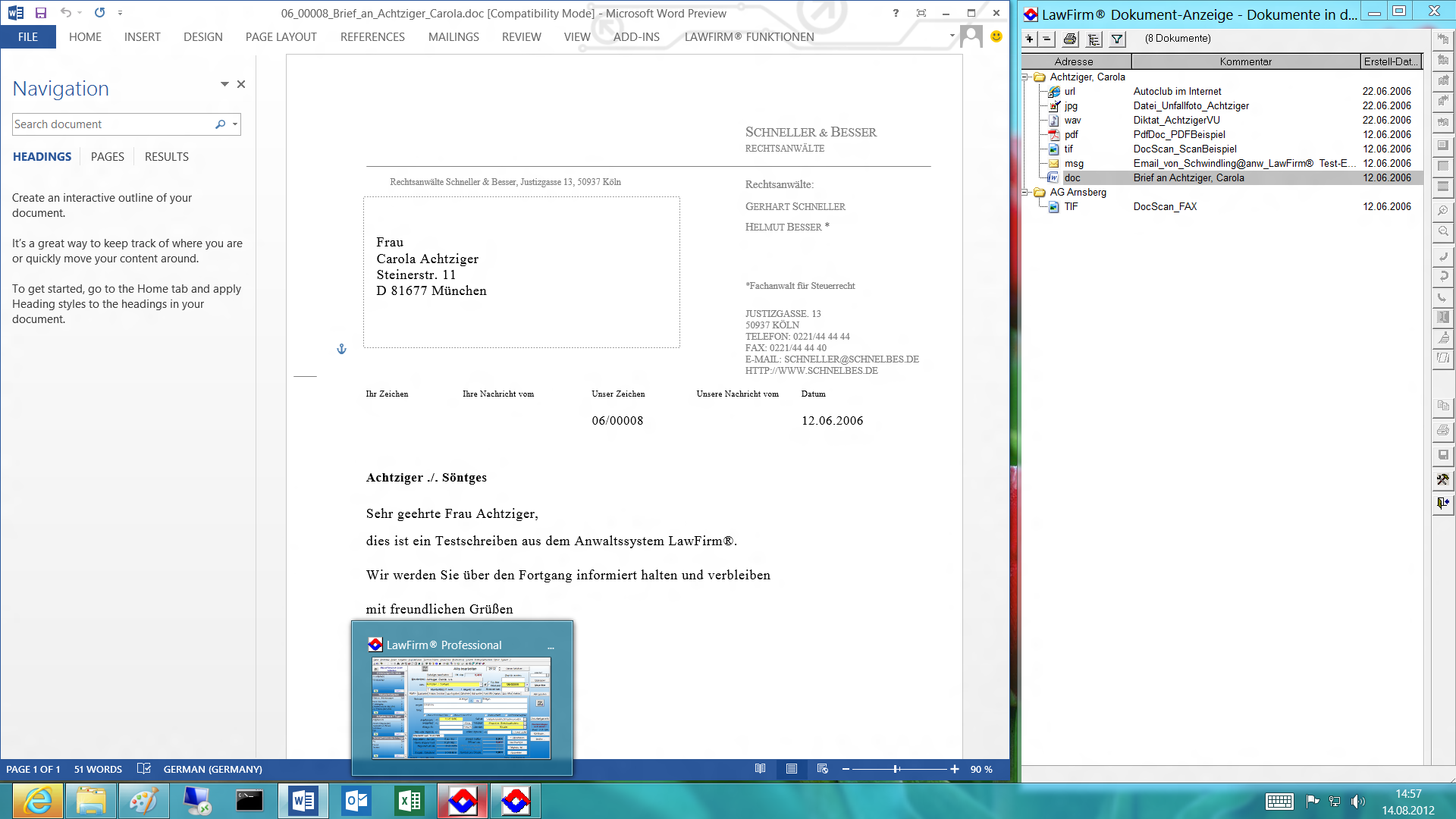This screenshot has height=819, width=1456.
Task: Click the zoom slider handle
Action: (896, 769)
